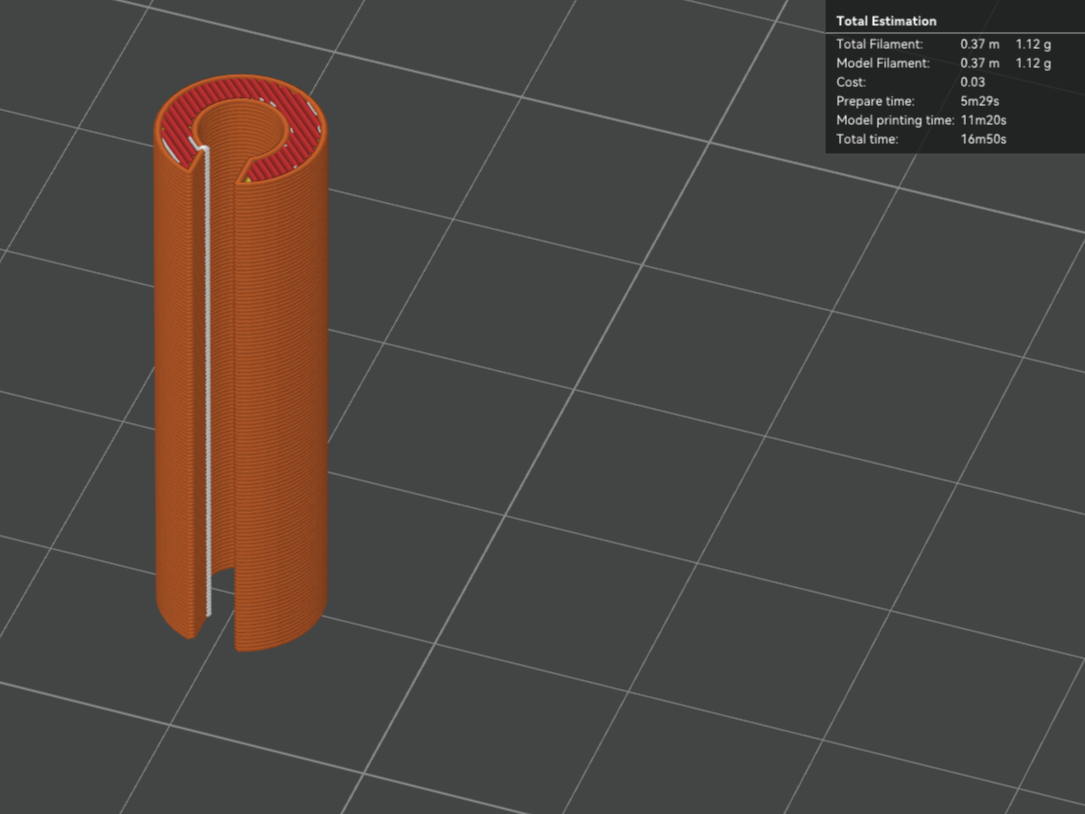Click the total time value 16m50s
This screenshot has height=814, width=1085.
tap(983, 139)
